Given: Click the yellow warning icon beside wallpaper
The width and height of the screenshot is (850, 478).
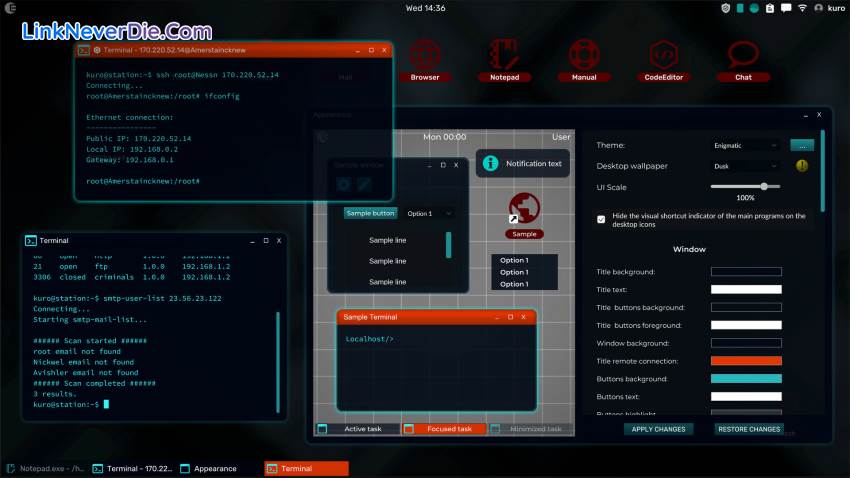Looking at the screenshot, I should pos(802,166).
